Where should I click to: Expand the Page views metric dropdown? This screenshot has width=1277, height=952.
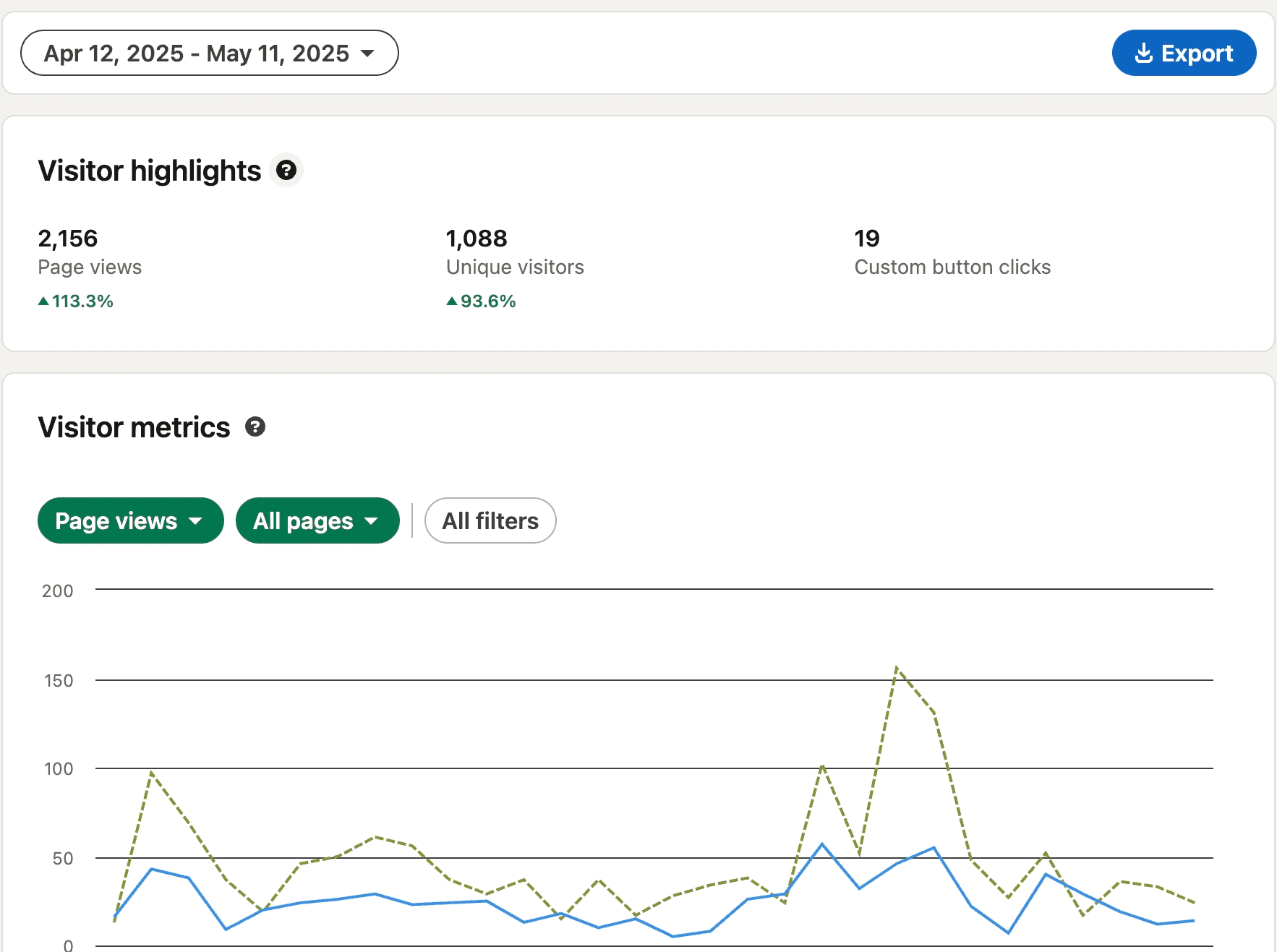(x=131, y=520)
